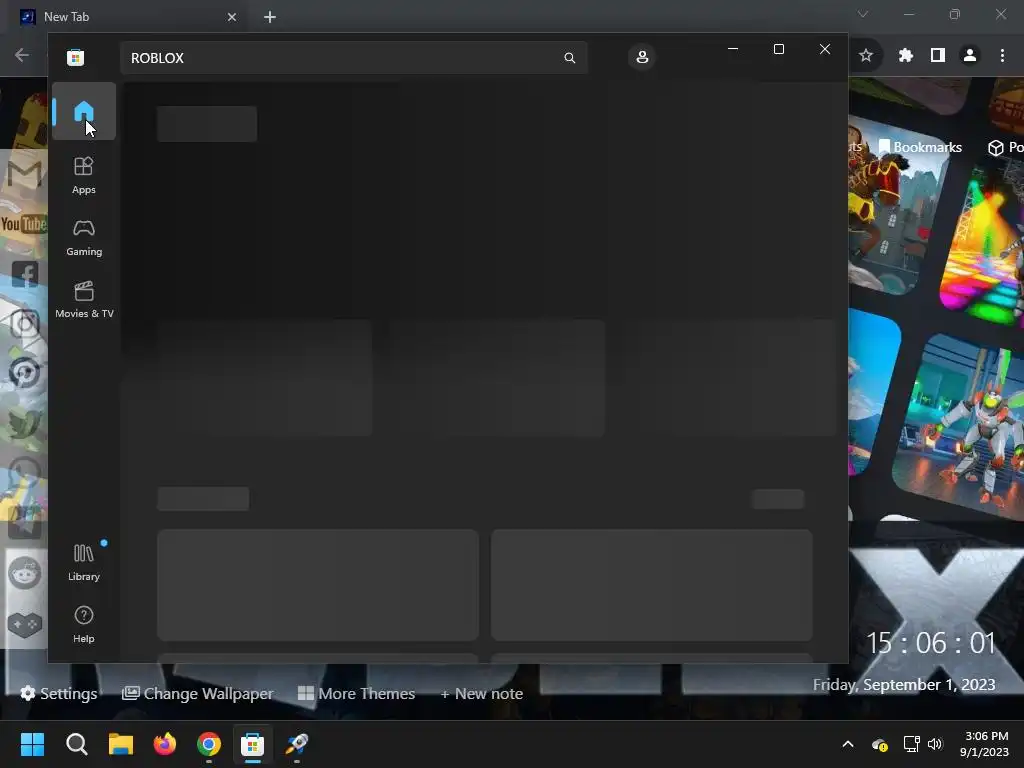1024x768 pixels.
Task: Open Reddit shortcut in page sidebar
Action: [x=25, y=573]
